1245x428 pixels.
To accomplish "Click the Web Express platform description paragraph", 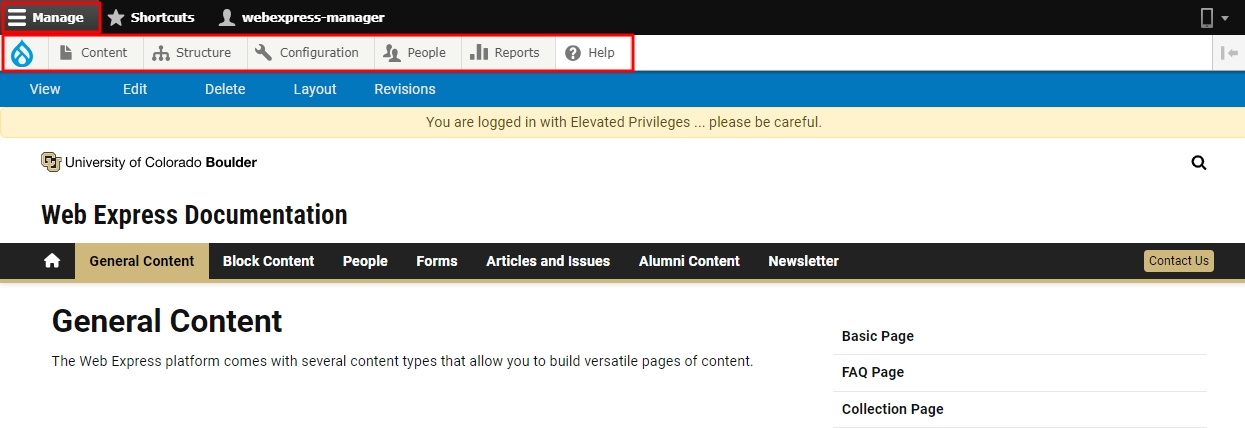I will [402, 361].
